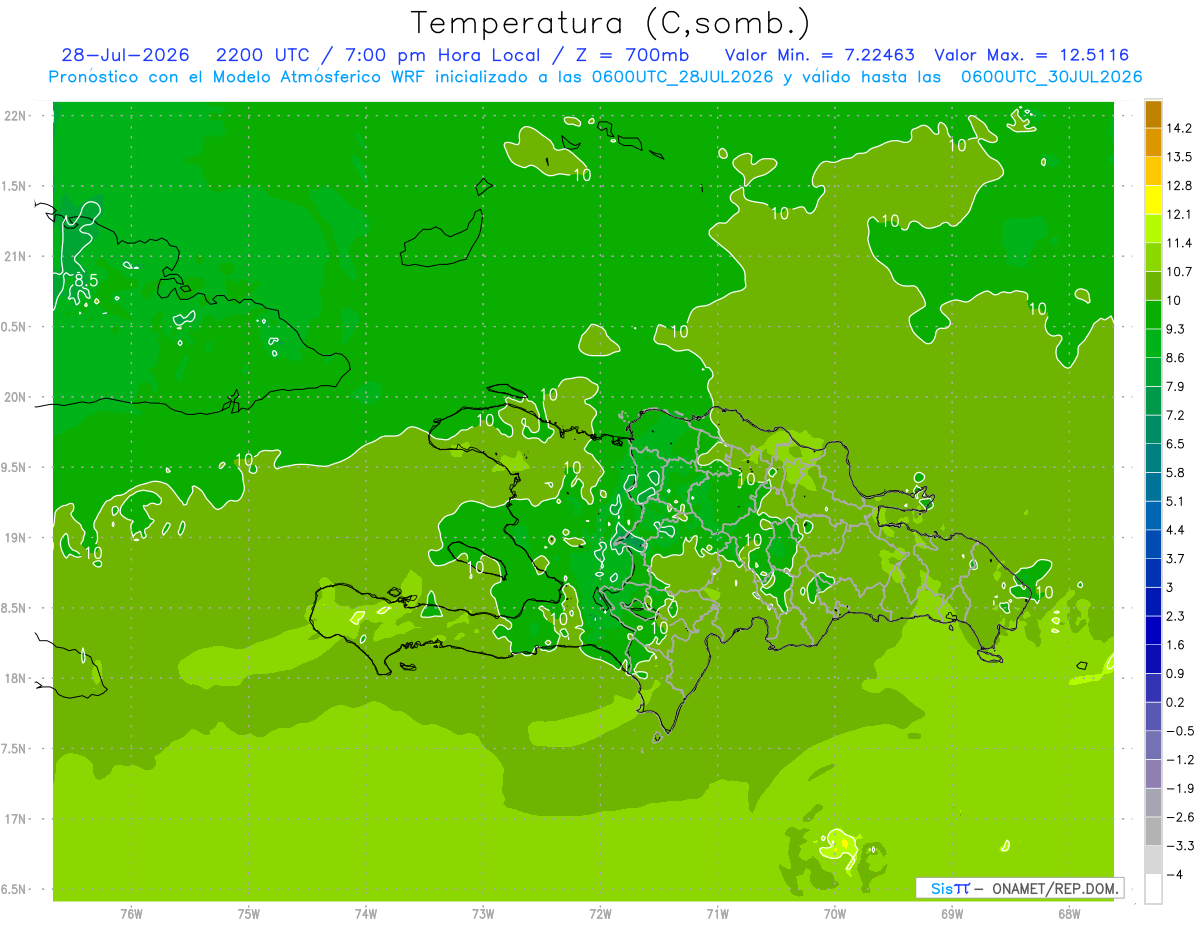Click the valid-until time "0600UTC_30JUL2026"
The image size is (1200, 927).
click(x=1052, y=77)
